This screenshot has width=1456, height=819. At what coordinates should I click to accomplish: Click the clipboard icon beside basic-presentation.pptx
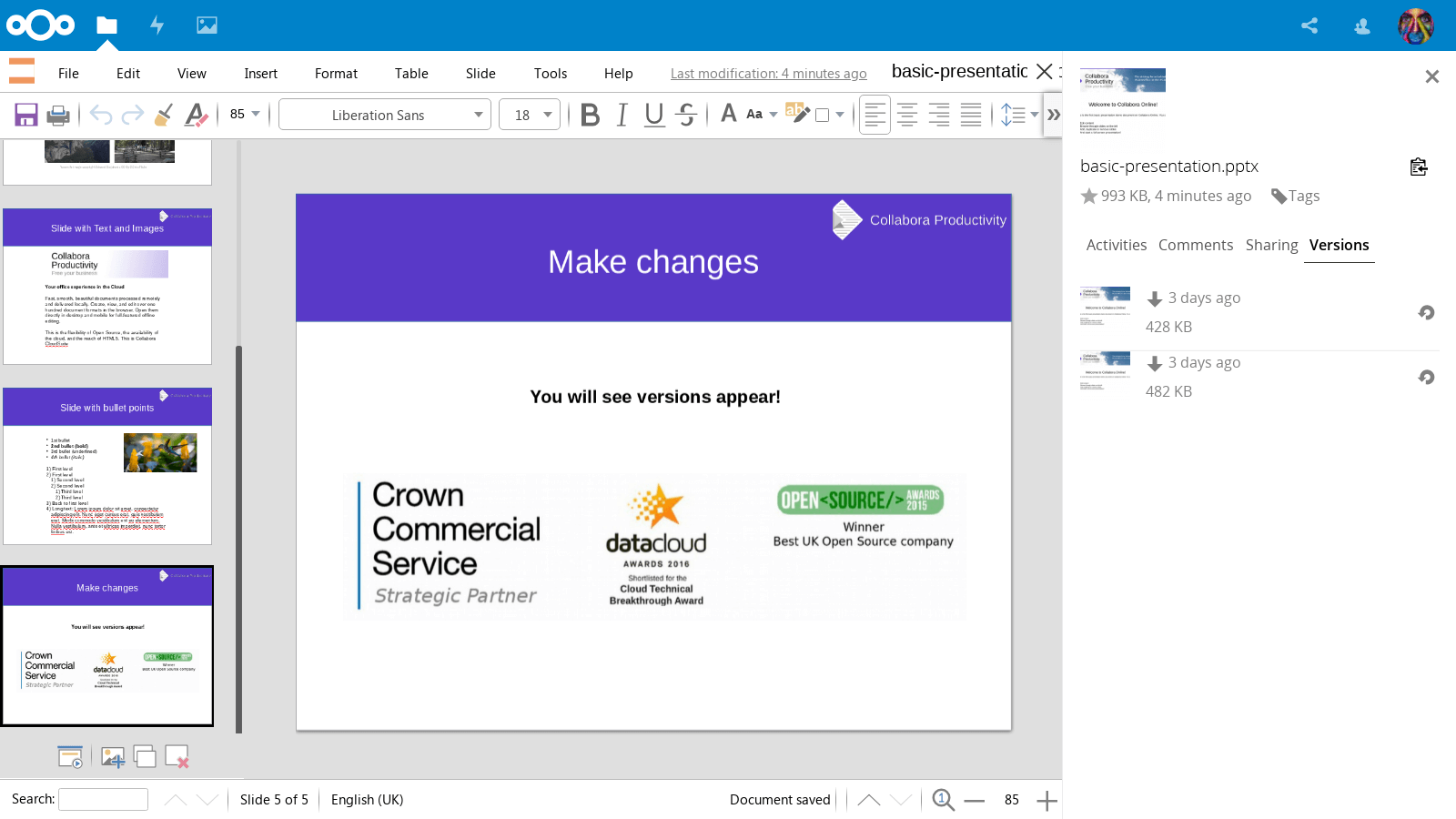(1419, 167)
